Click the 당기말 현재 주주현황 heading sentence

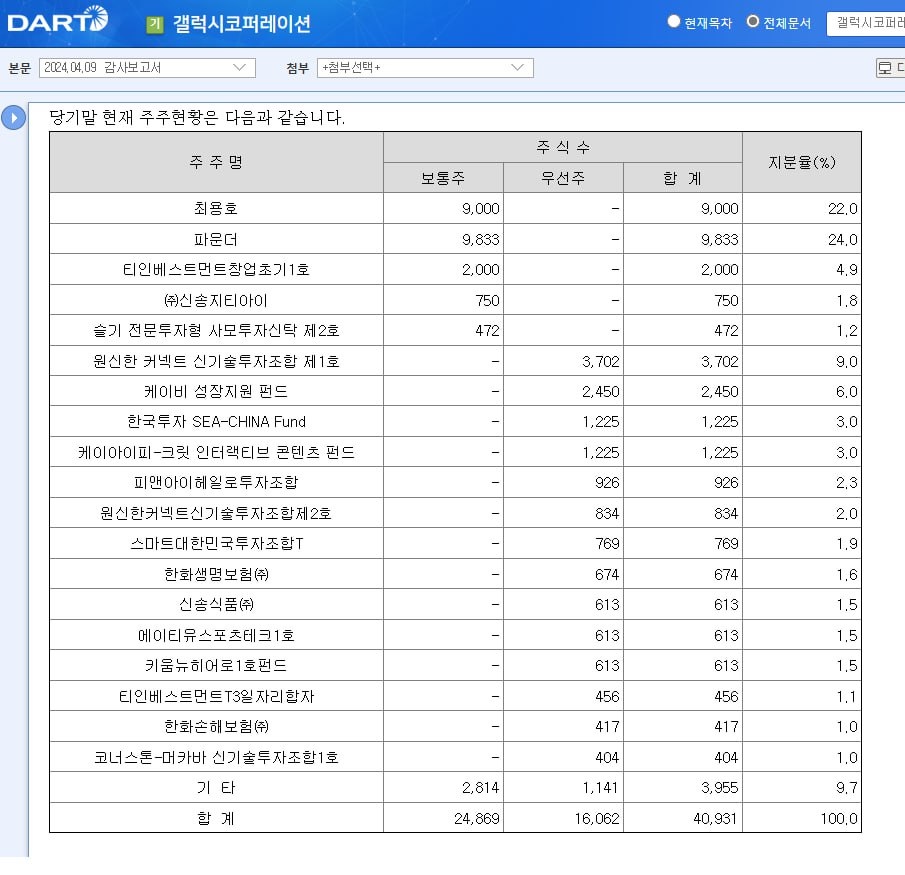point(197,118)
